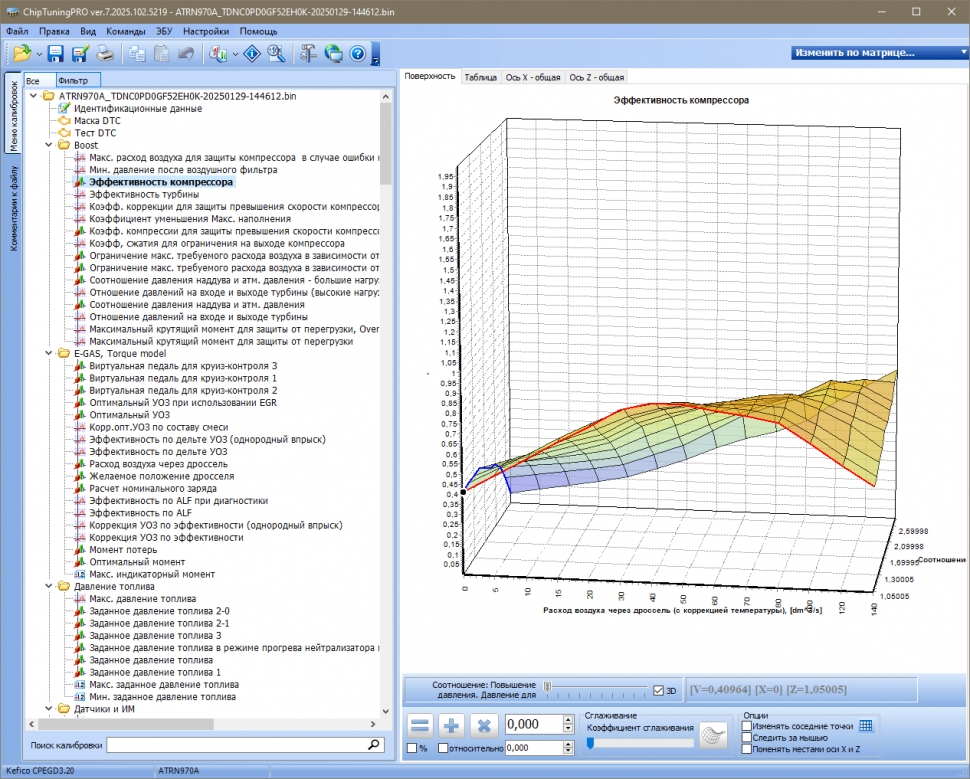Click the 'Коэффициент сглаживания' slider

pos(640,742)
